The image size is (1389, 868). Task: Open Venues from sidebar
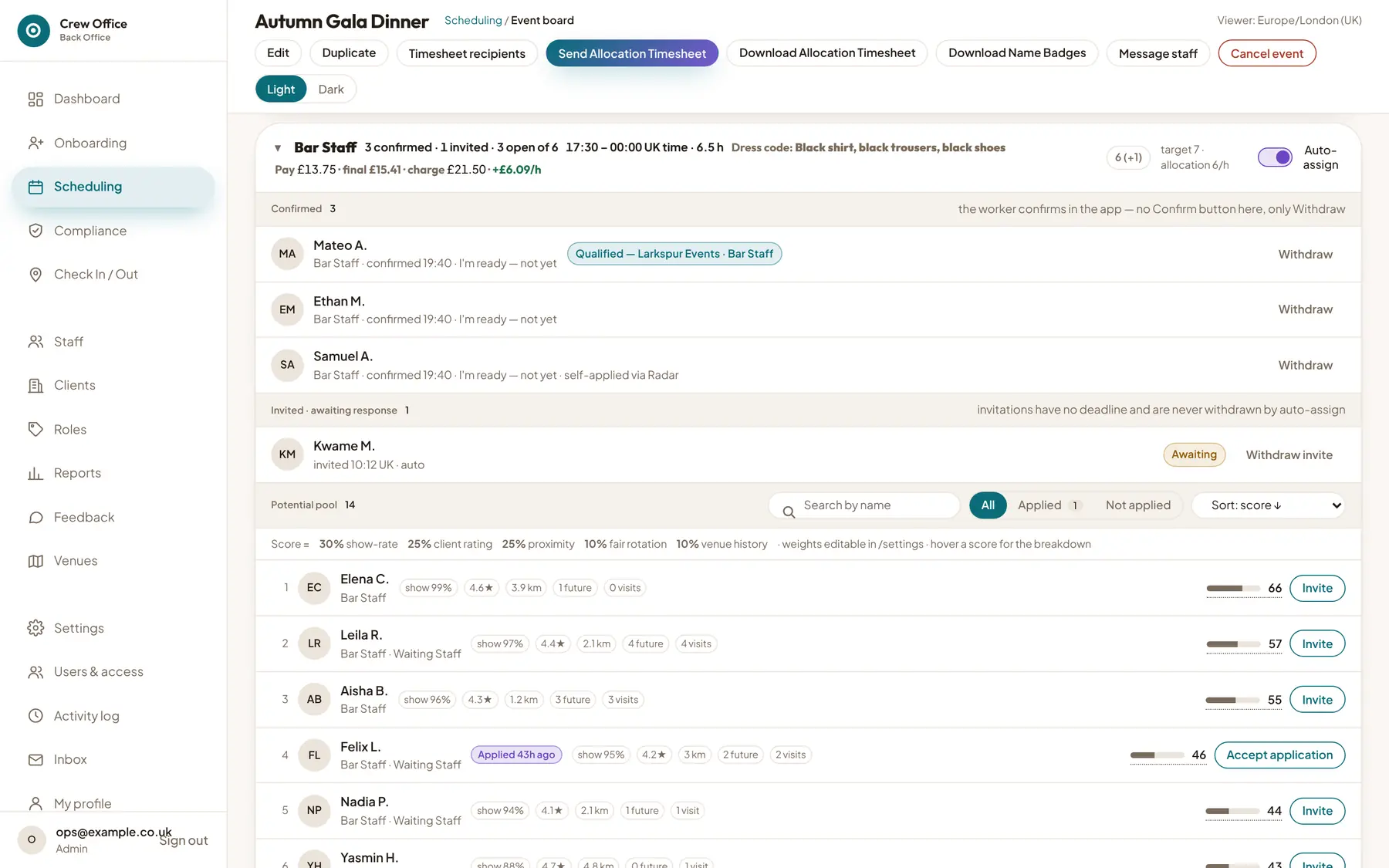pos(113,561)
